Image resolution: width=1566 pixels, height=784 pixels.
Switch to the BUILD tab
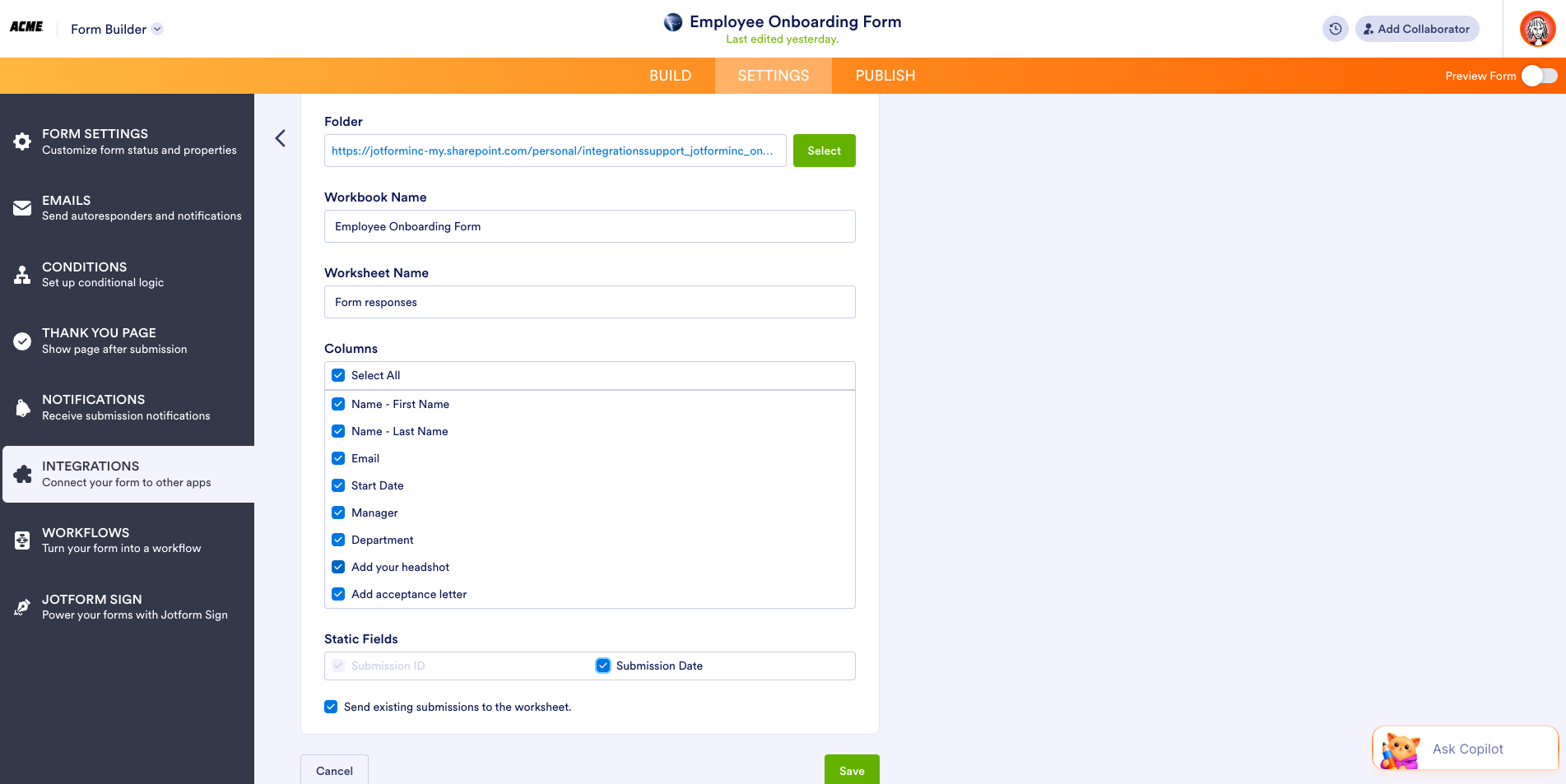pos(670,75)
